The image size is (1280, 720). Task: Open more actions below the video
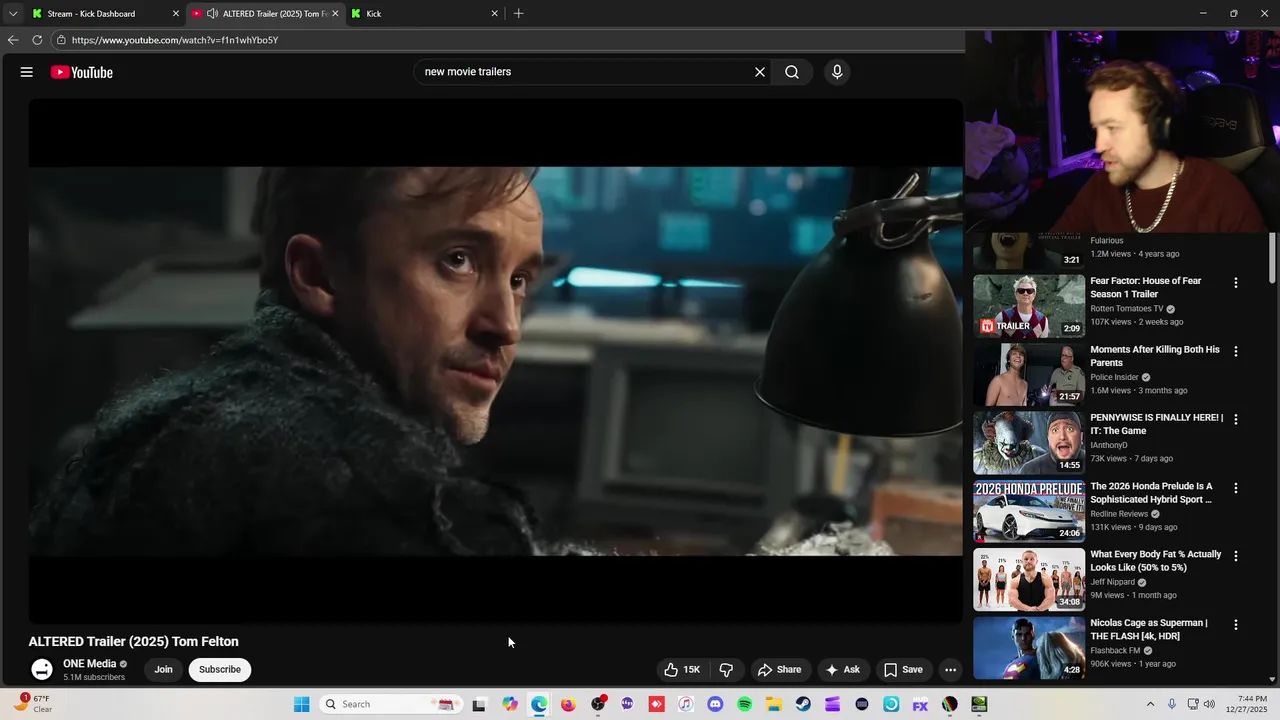(x=951, y=670)
